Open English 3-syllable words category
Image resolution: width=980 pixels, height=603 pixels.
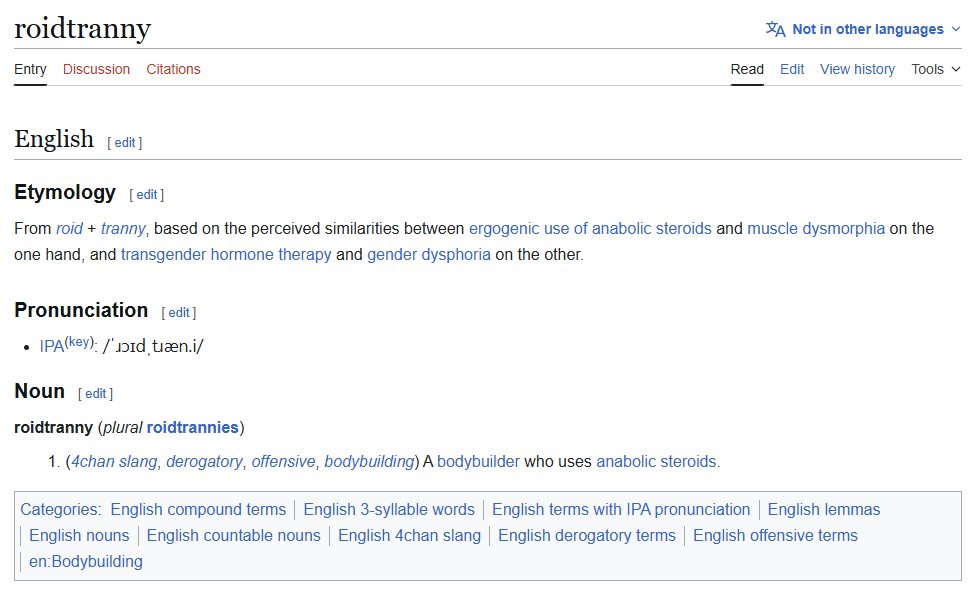pos(389,510)
